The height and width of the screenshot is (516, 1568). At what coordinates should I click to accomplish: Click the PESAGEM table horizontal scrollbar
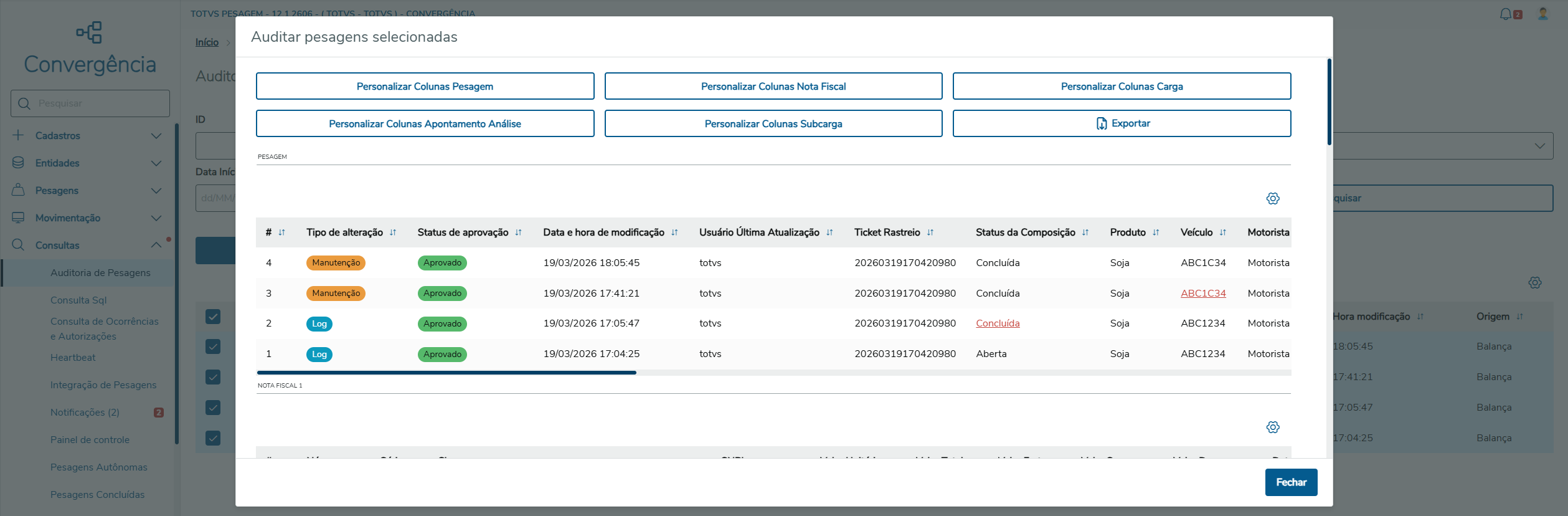446,373
